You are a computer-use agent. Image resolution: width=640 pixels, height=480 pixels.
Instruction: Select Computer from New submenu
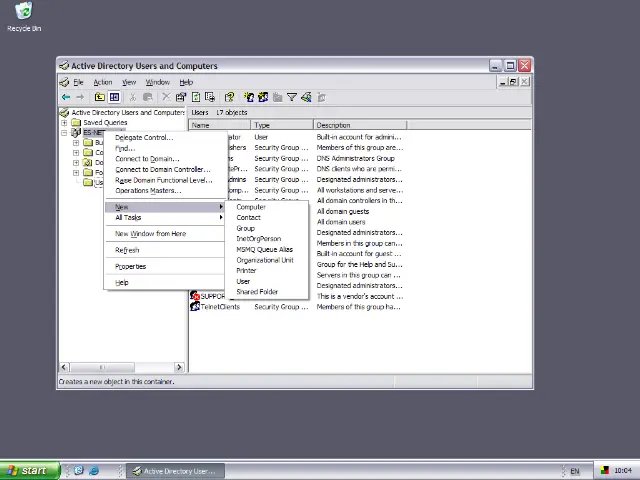pos(267,207)
